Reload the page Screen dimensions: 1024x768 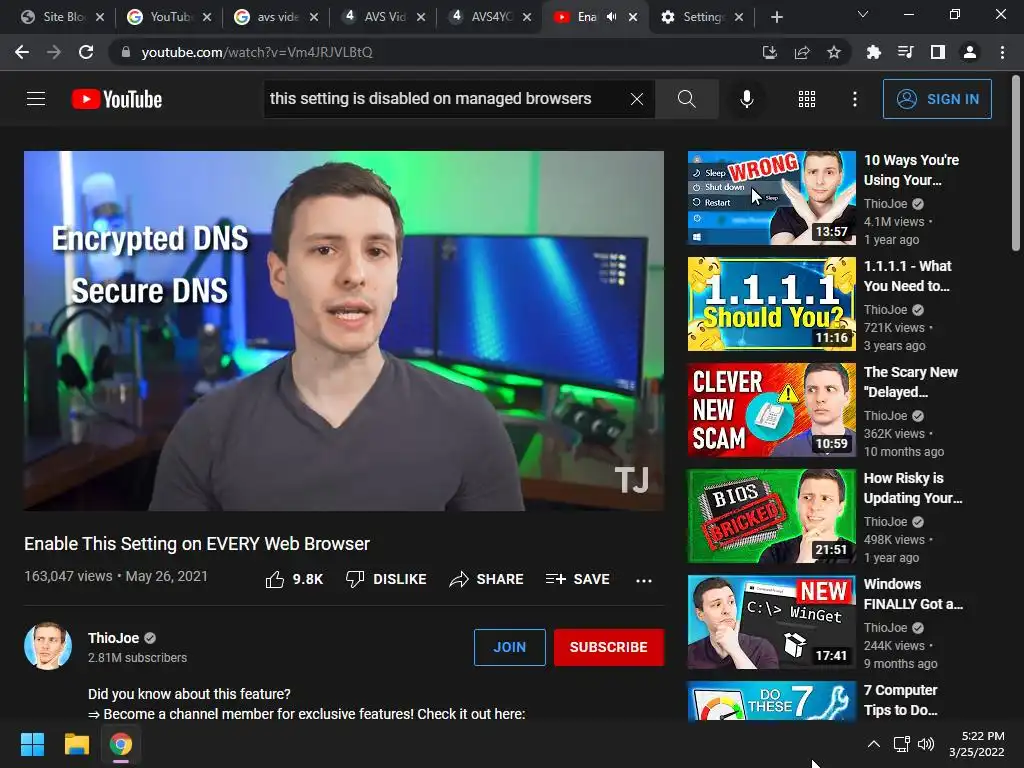pos(86,52)
